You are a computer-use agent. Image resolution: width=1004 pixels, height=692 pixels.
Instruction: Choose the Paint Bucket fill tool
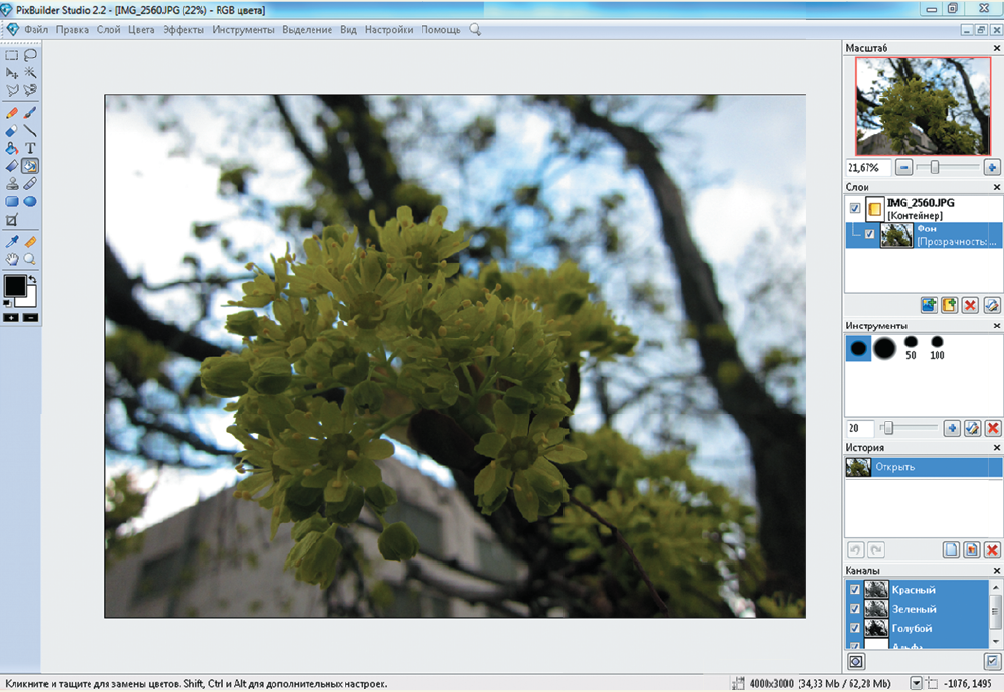[12, 148]
